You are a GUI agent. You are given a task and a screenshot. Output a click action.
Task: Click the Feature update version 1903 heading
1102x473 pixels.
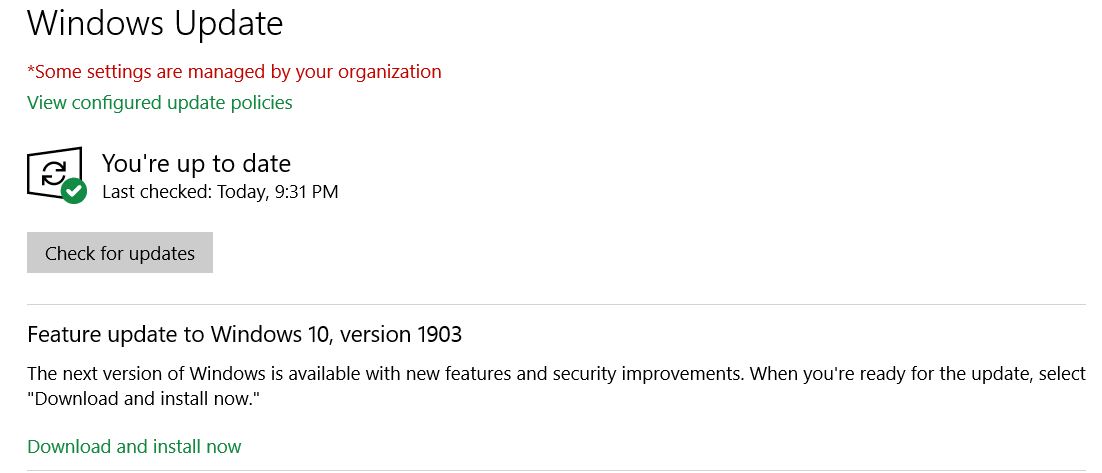click(x=245, y=334)
